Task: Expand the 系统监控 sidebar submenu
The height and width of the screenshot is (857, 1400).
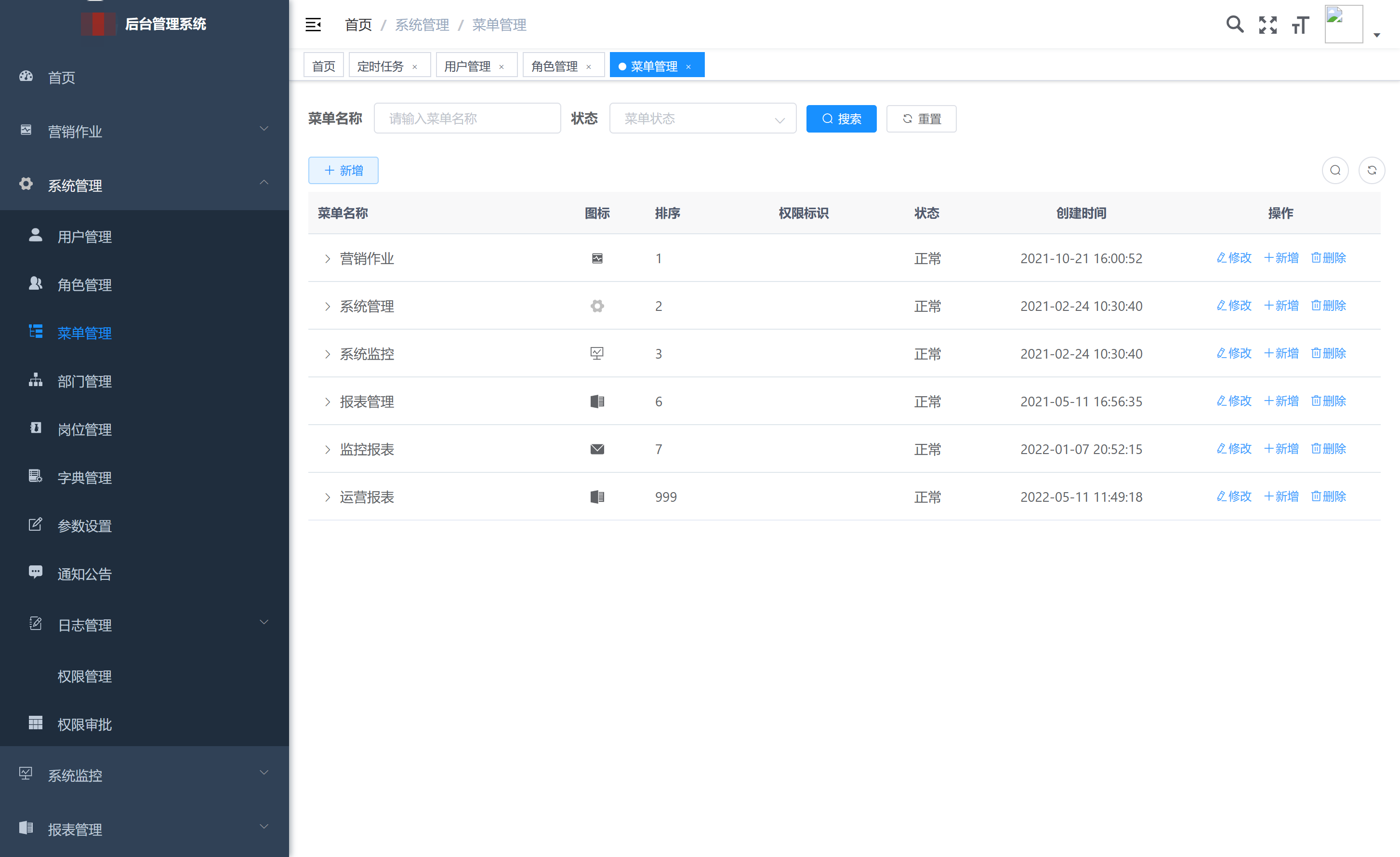Action: 264,773
